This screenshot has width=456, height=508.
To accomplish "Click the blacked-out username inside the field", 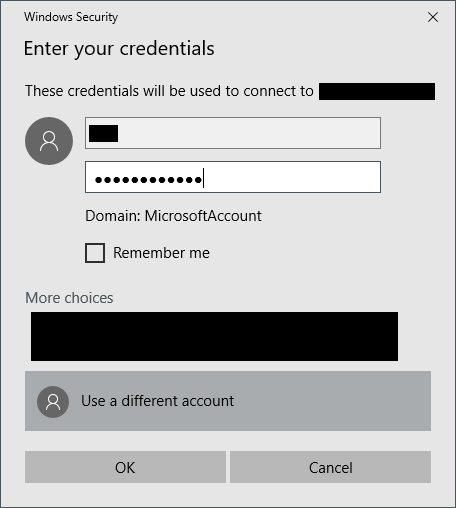I will [103, 133].
